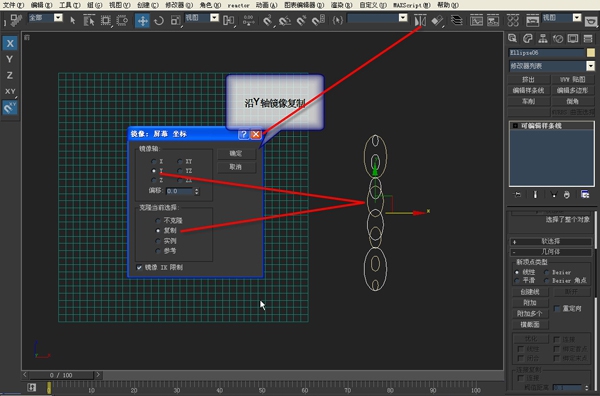Viewport: 600px width, 396px height.
Task: Click Make Unique icon under modifier stack
Action: coord(553,195)
